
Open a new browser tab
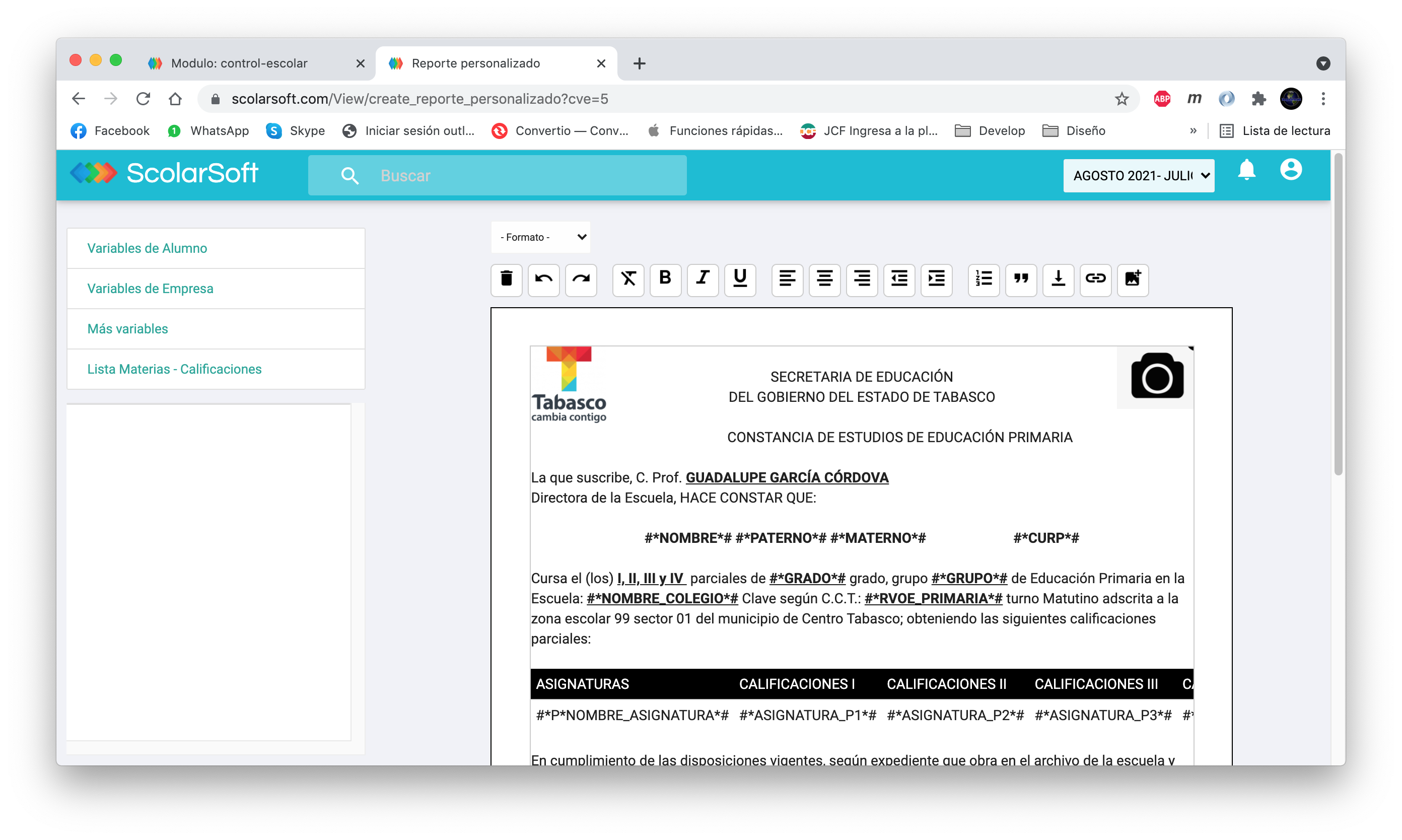pos(639,63)
